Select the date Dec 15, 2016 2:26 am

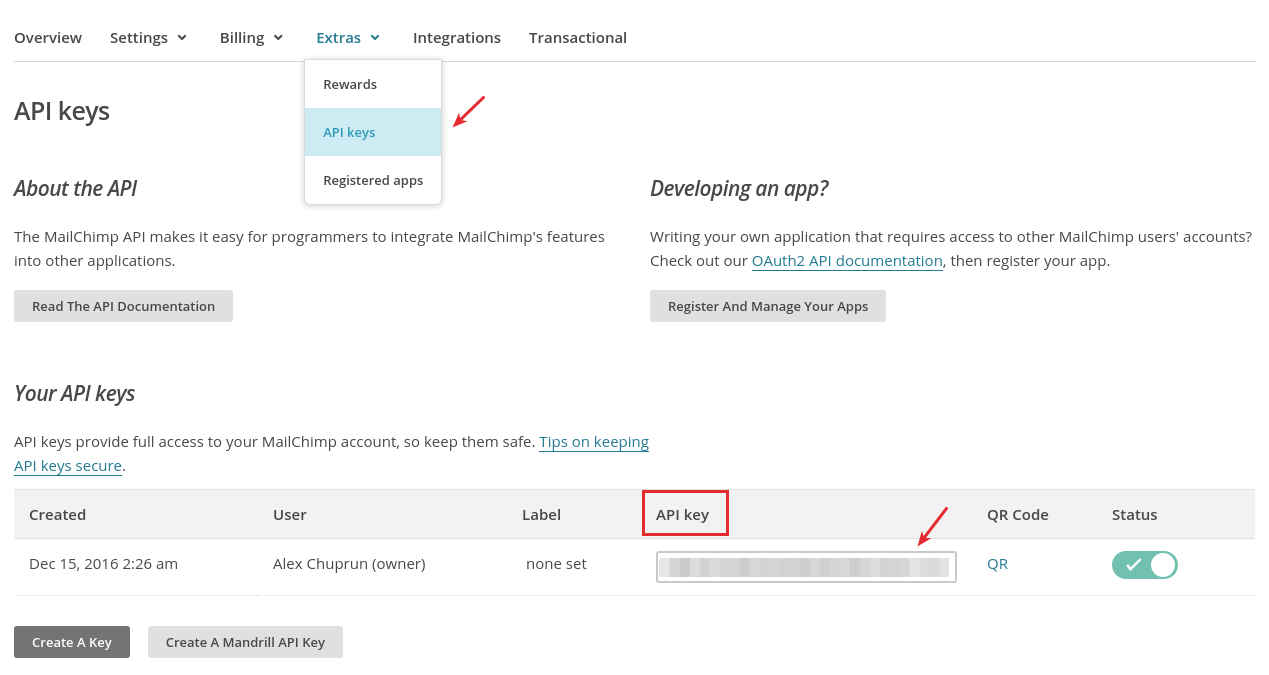[103, 564]
